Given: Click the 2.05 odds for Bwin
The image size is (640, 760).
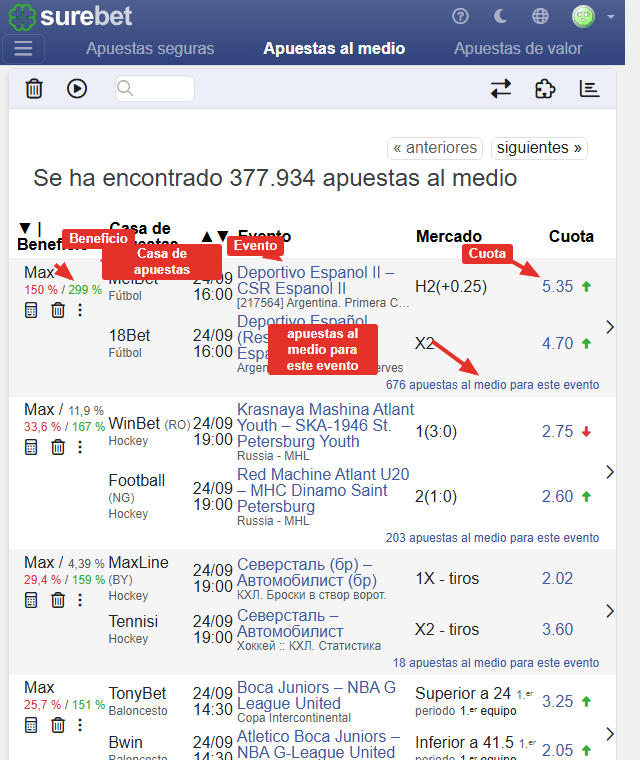Looking at the screenshot, I should tap(558, 750).
